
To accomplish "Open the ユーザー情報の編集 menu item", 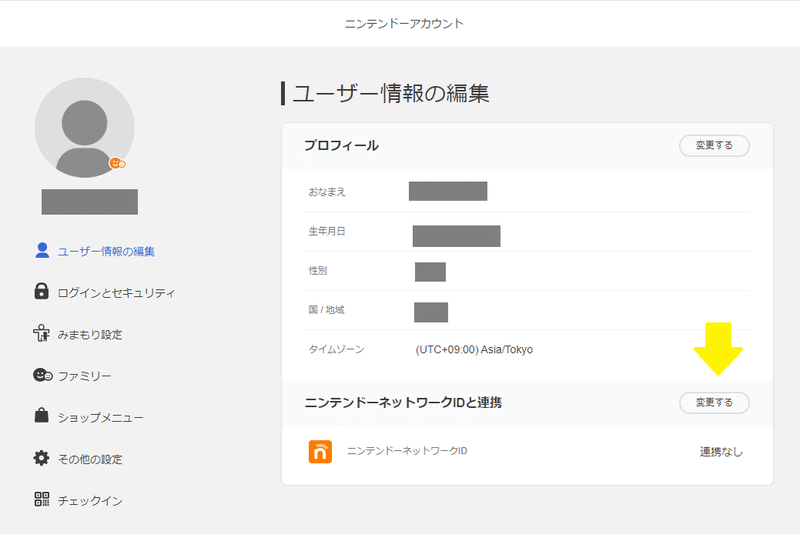I will 106,251.
